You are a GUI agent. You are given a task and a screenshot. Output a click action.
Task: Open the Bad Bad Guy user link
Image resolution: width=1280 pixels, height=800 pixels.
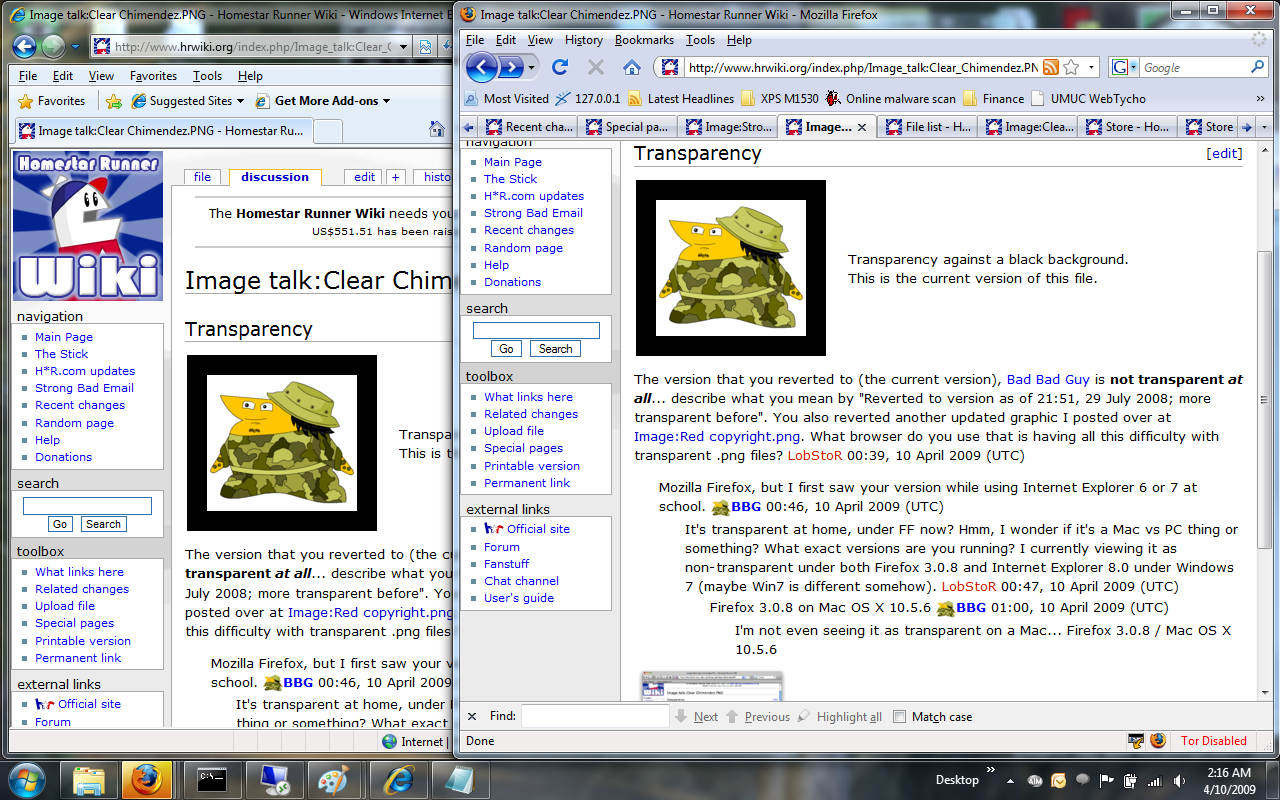pos(1048,380)
